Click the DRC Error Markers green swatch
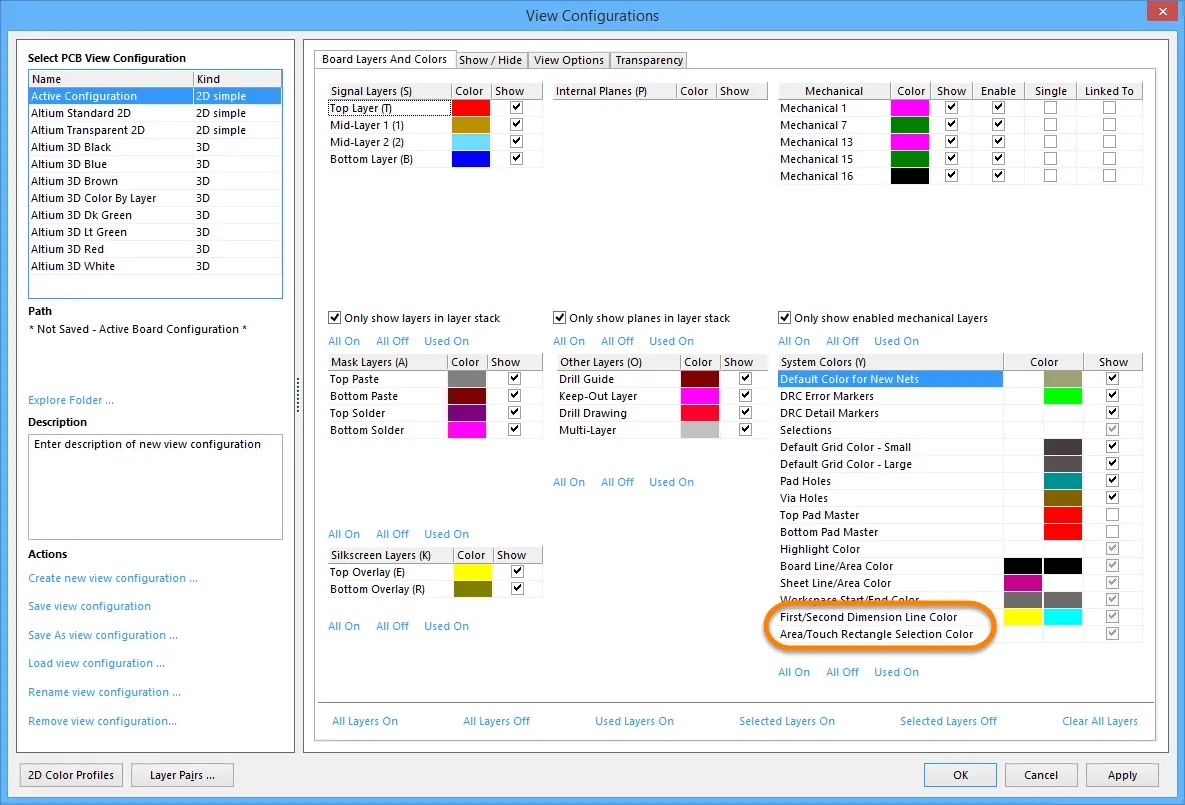Viewport: 1185px width, 805px height. pos(1063,396)
